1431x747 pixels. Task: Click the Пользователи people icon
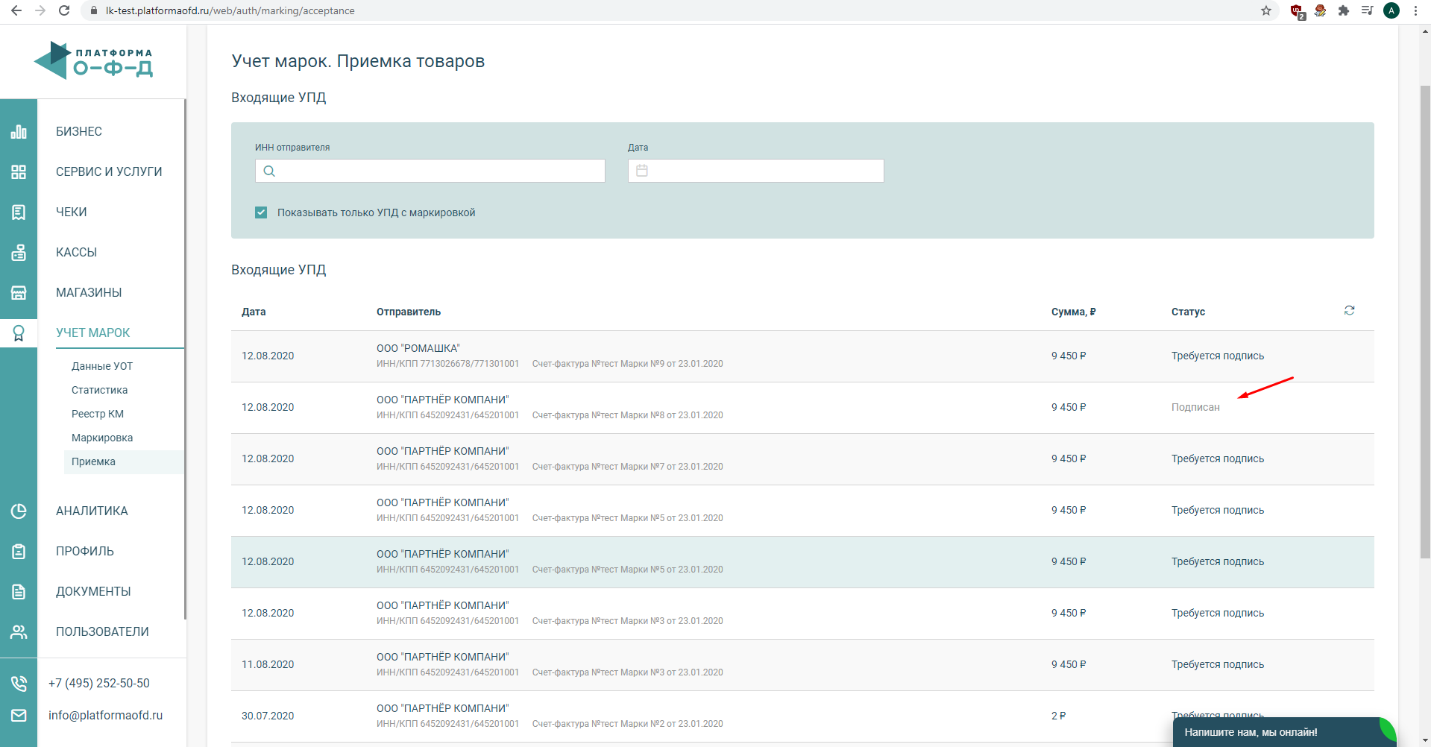tap(18, 632)
